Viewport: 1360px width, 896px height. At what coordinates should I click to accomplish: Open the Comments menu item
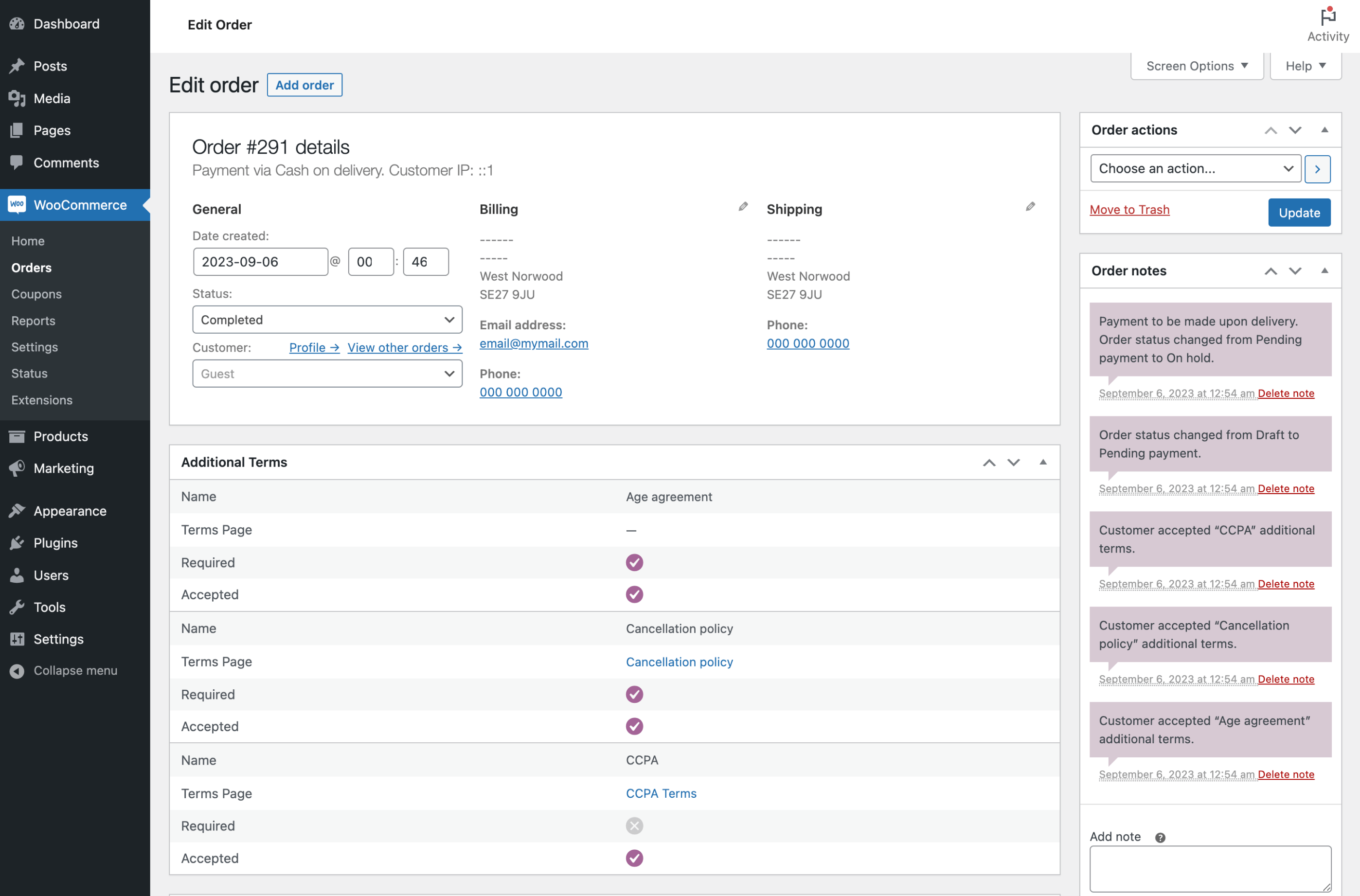pyautogui.click(x=66, y=163)
